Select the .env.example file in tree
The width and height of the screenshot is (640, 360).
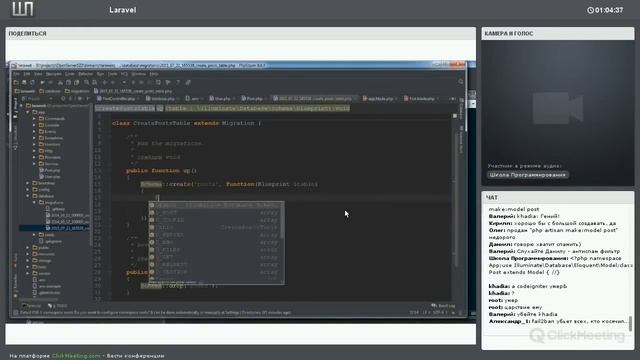tap(47, 286)
